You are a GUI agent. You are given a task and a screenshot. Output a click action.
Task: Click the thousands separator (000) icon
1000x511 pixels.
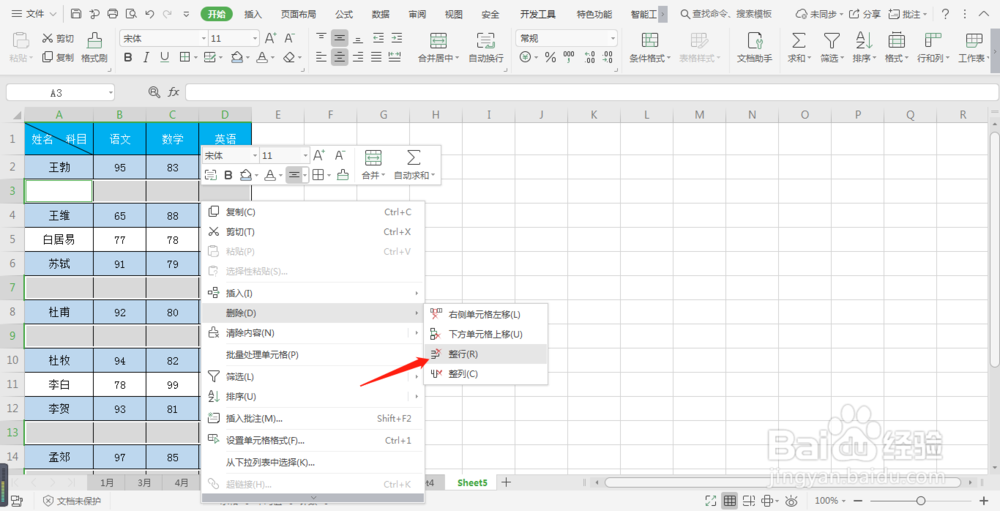click(569, 57)
